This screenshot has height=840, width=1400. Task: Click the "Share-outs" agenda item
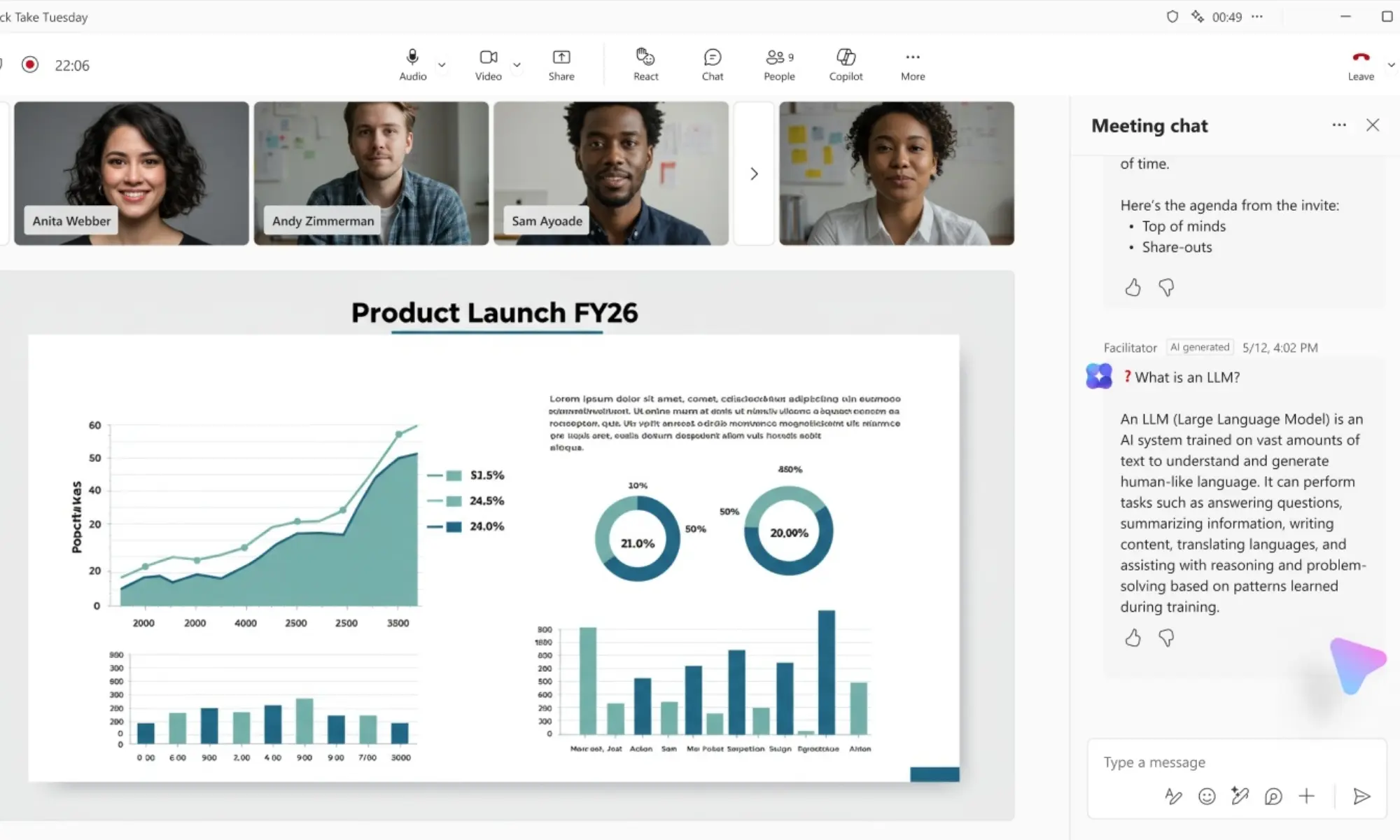pyautogui.click(x=1177, y=247)
